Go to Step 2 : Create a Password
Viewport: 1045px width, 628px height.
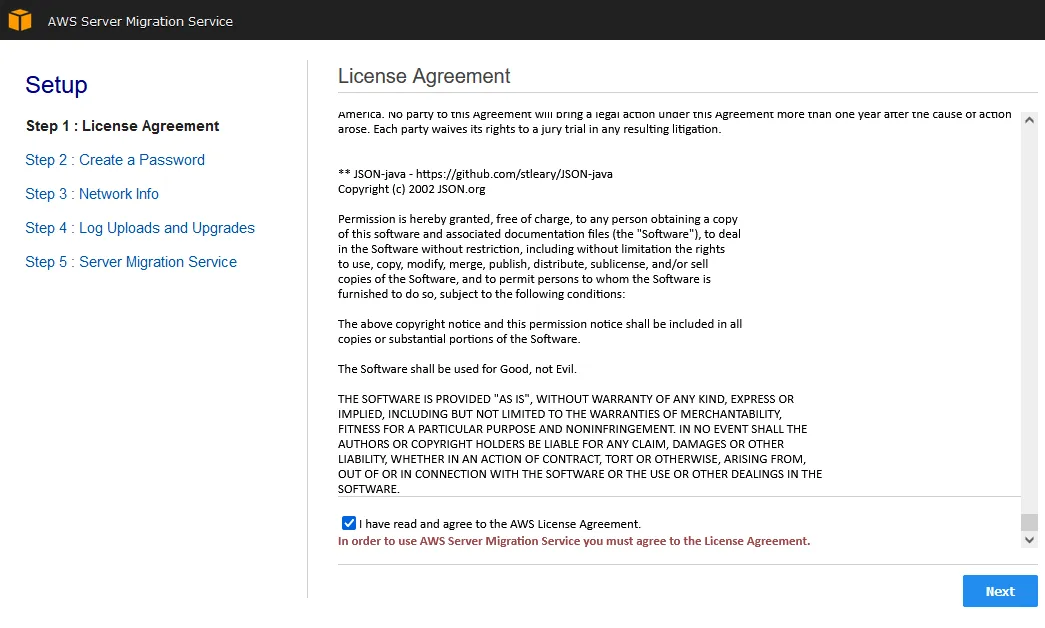[x=115, y=160]
